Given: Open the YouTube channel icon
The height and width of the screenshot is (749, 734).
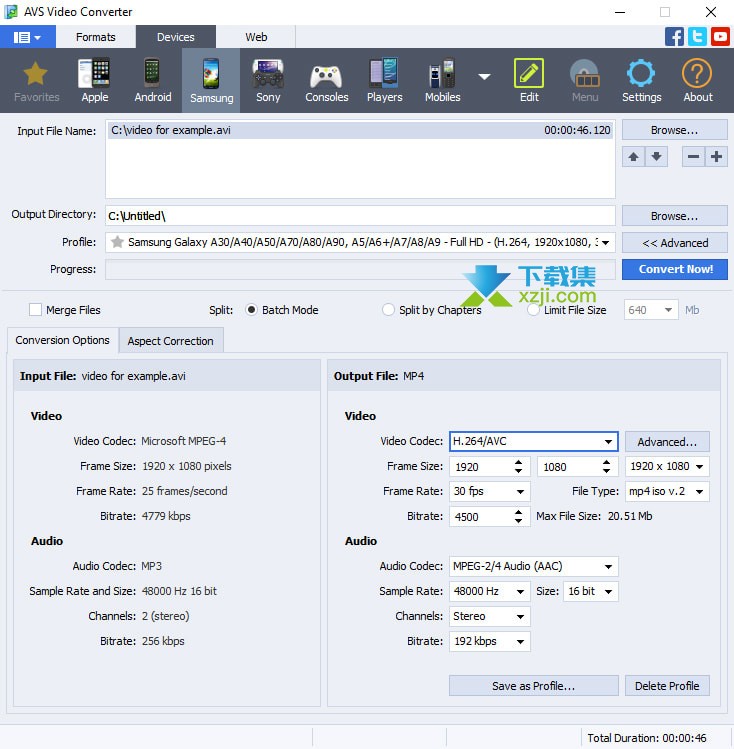Looking at the screenshot, I should tap(720, 37).
